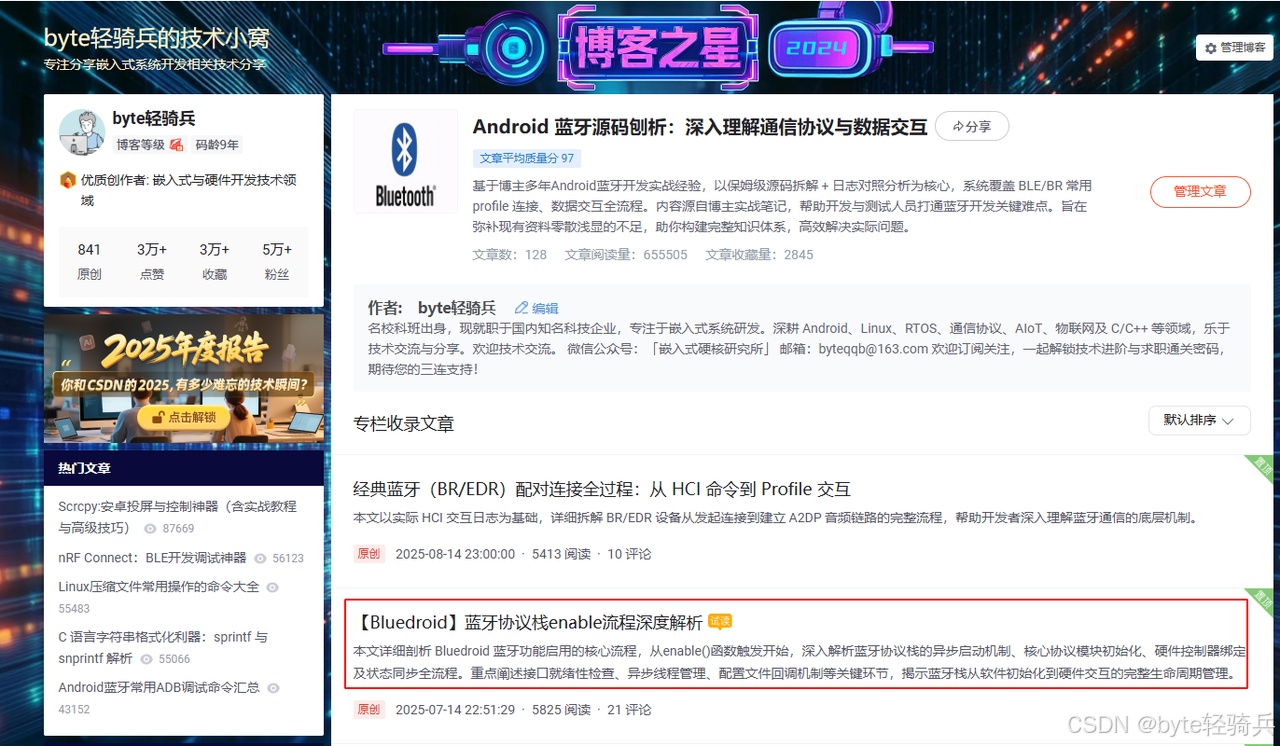Open the blog title byte轻骑兵的技术小窝
Screen dimensions: 1280x746
[x=156, y=39]
